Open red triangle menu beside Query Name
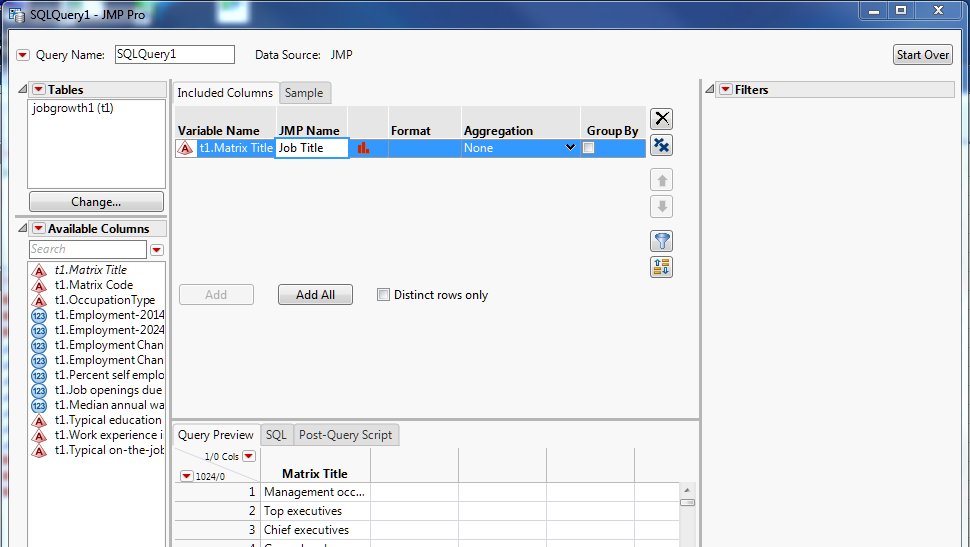This screenshot has height=547, width=970. pos(23,55)
